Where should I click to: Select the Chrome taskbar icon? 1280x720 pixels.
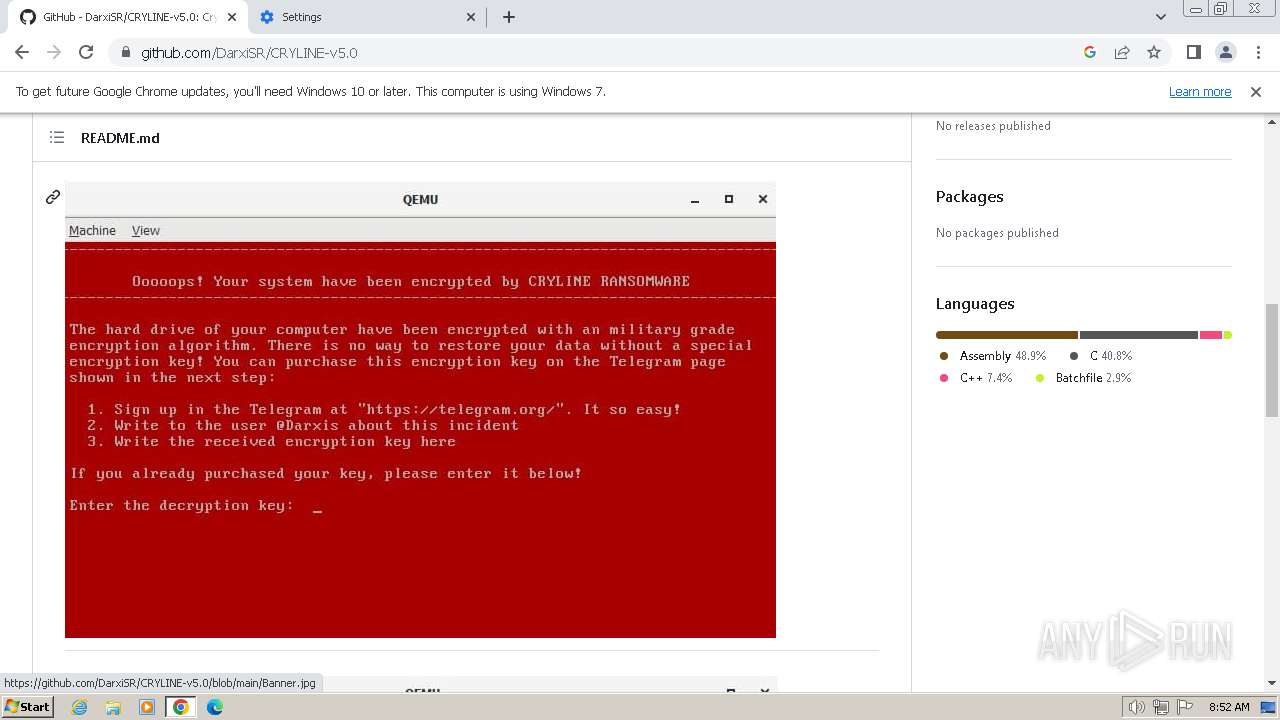click(180, 707)
